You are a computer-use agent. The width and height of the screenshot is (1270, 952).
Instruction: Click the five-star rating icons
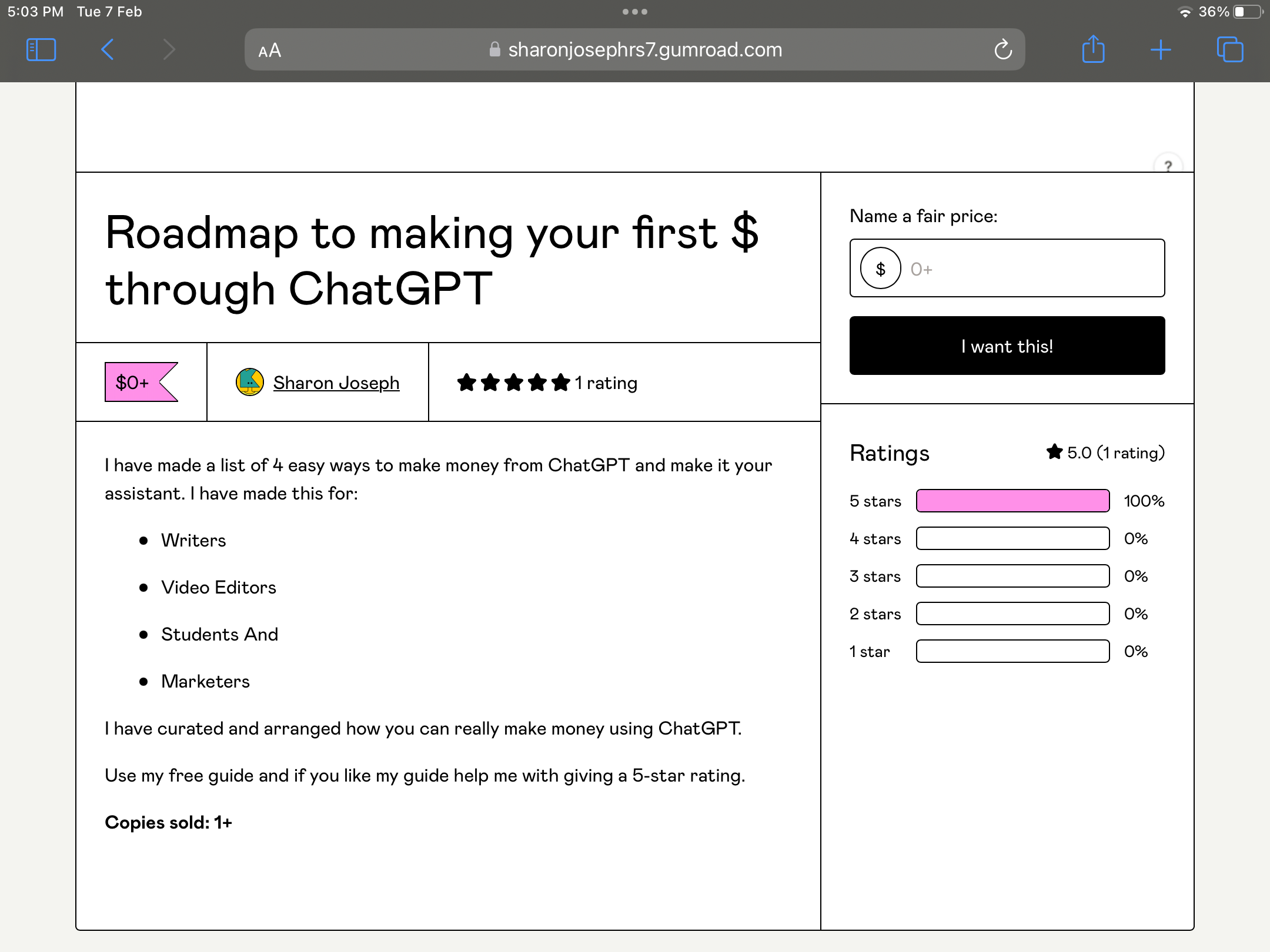[514, 383]
